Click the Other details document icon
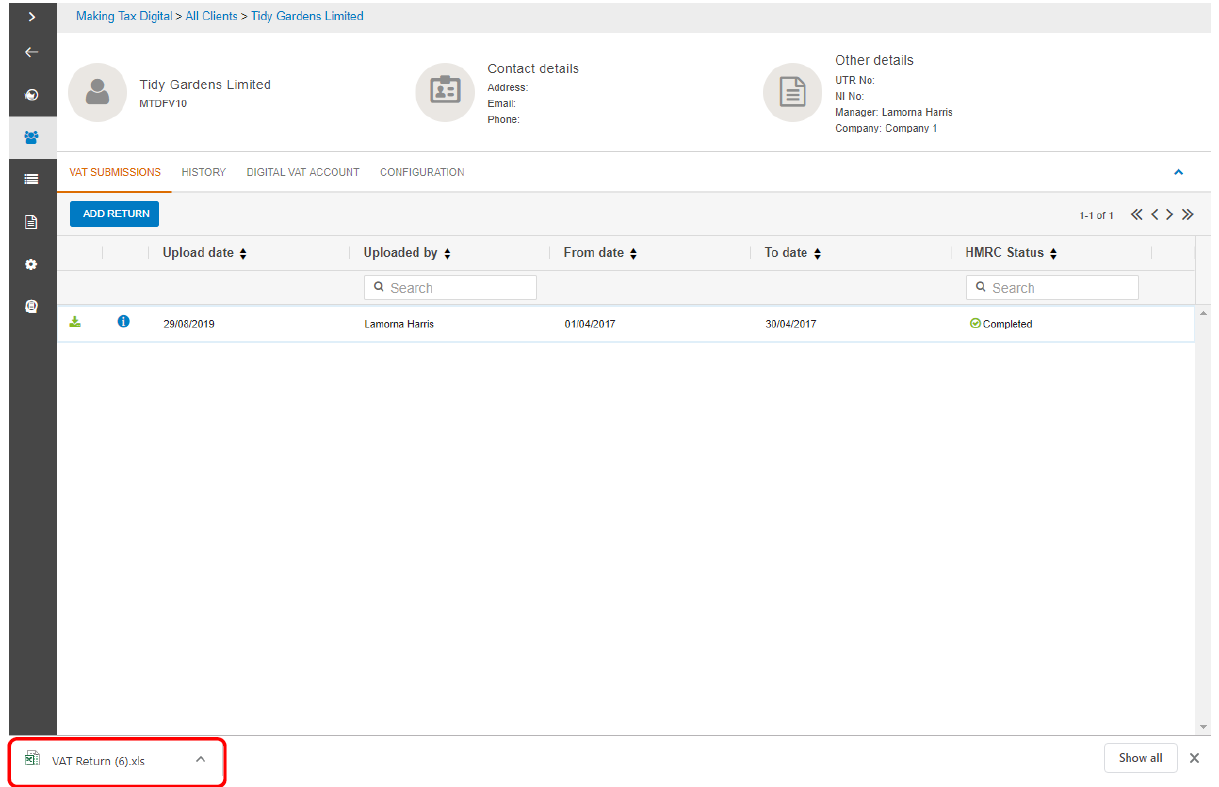 point(792,93)
